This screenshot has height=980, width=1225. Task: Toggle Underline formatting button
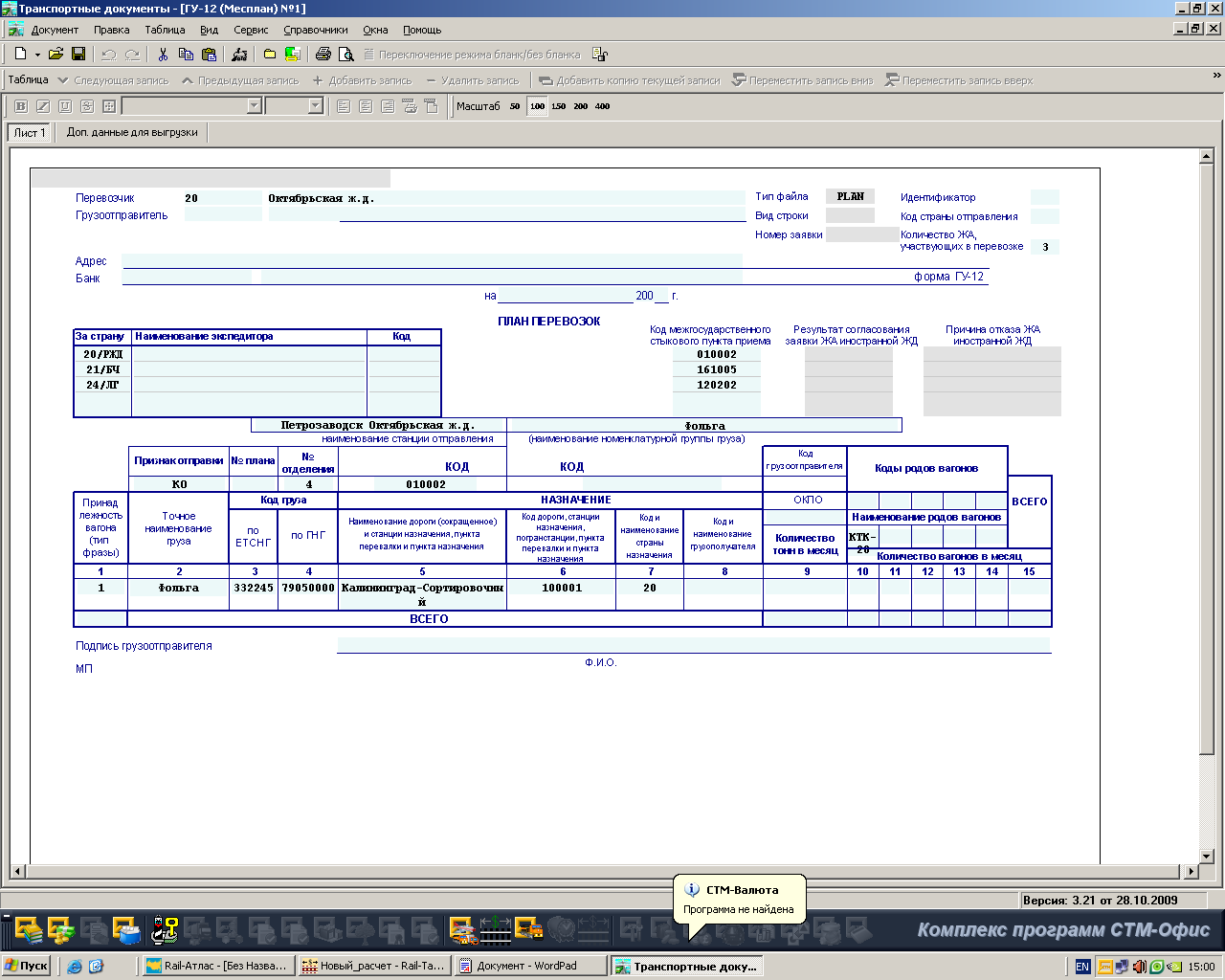point(64,106)
